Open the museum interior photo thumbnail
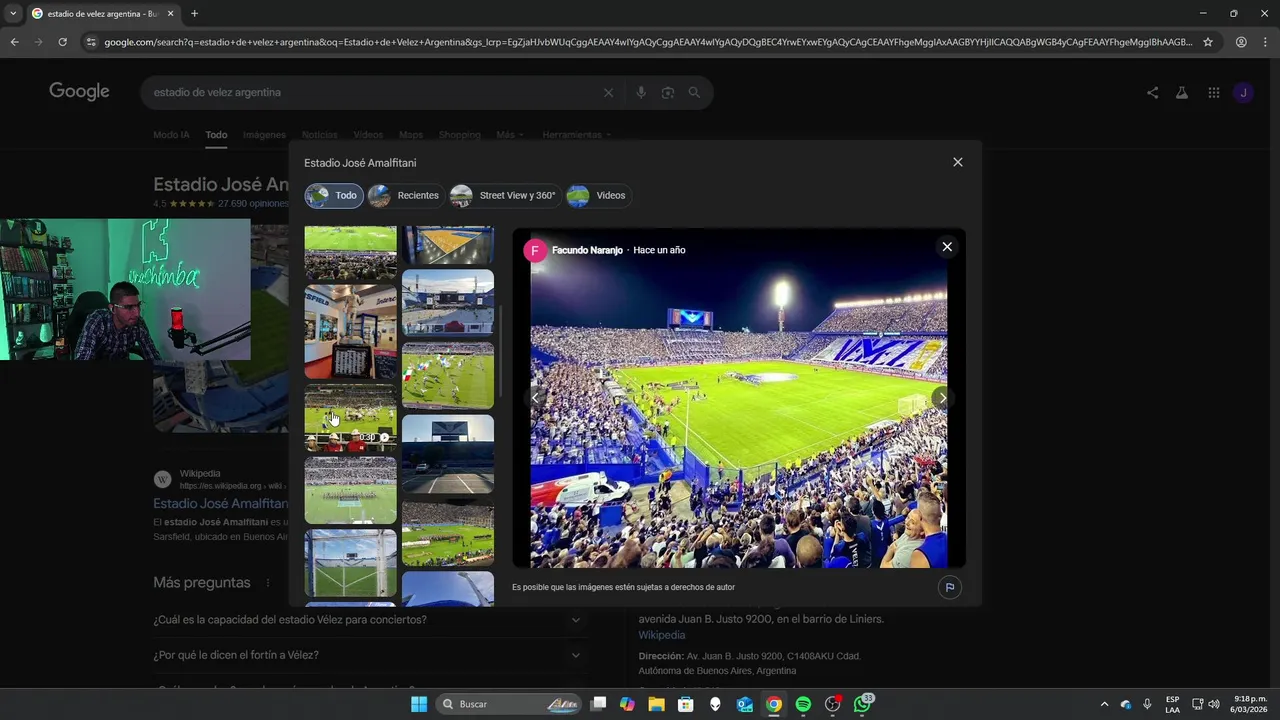 coord(350,332)
